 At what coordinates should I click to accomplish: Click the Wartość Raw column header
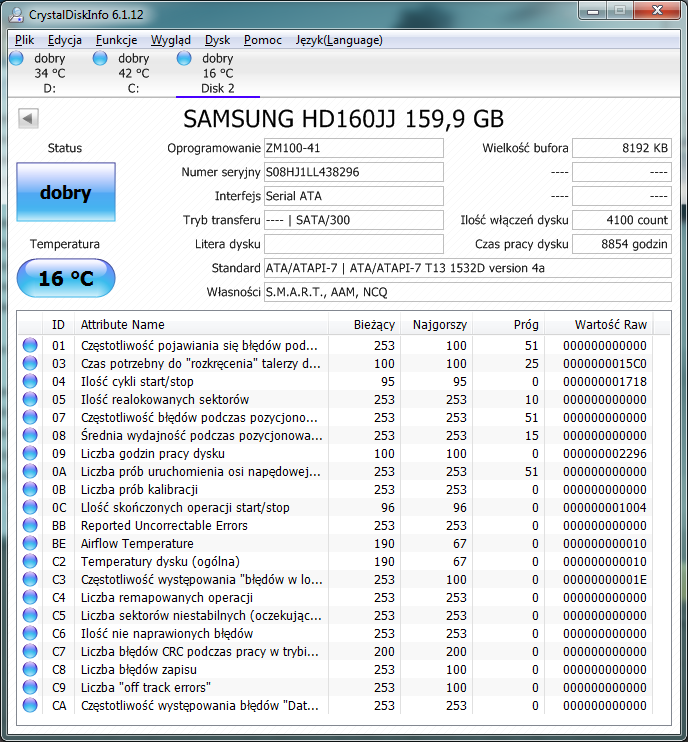tap(599, 325)
